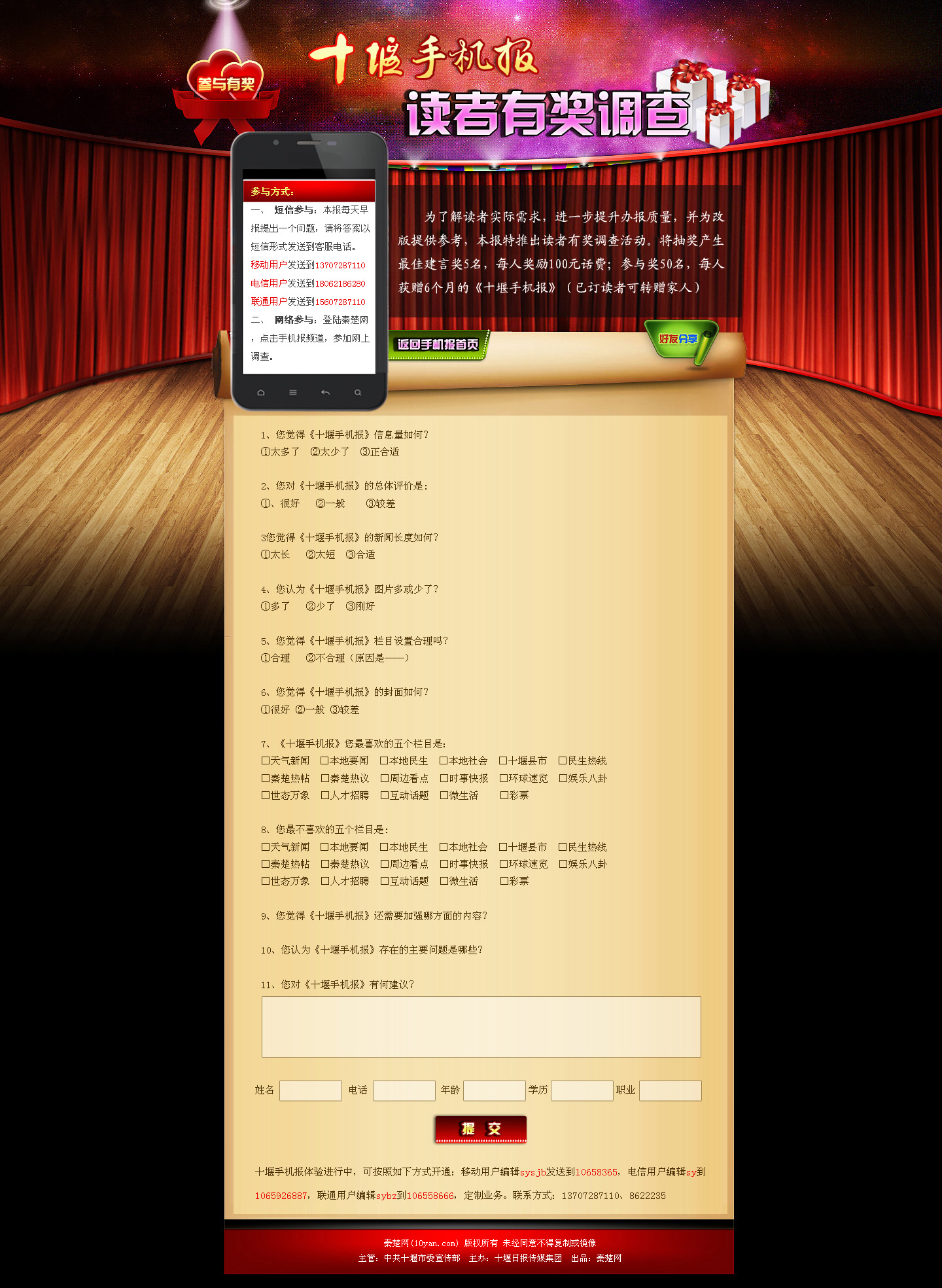Screen dimensions: 942x1288
Task: Select option ③正合适 for question 1
Action: click(379, 452)
